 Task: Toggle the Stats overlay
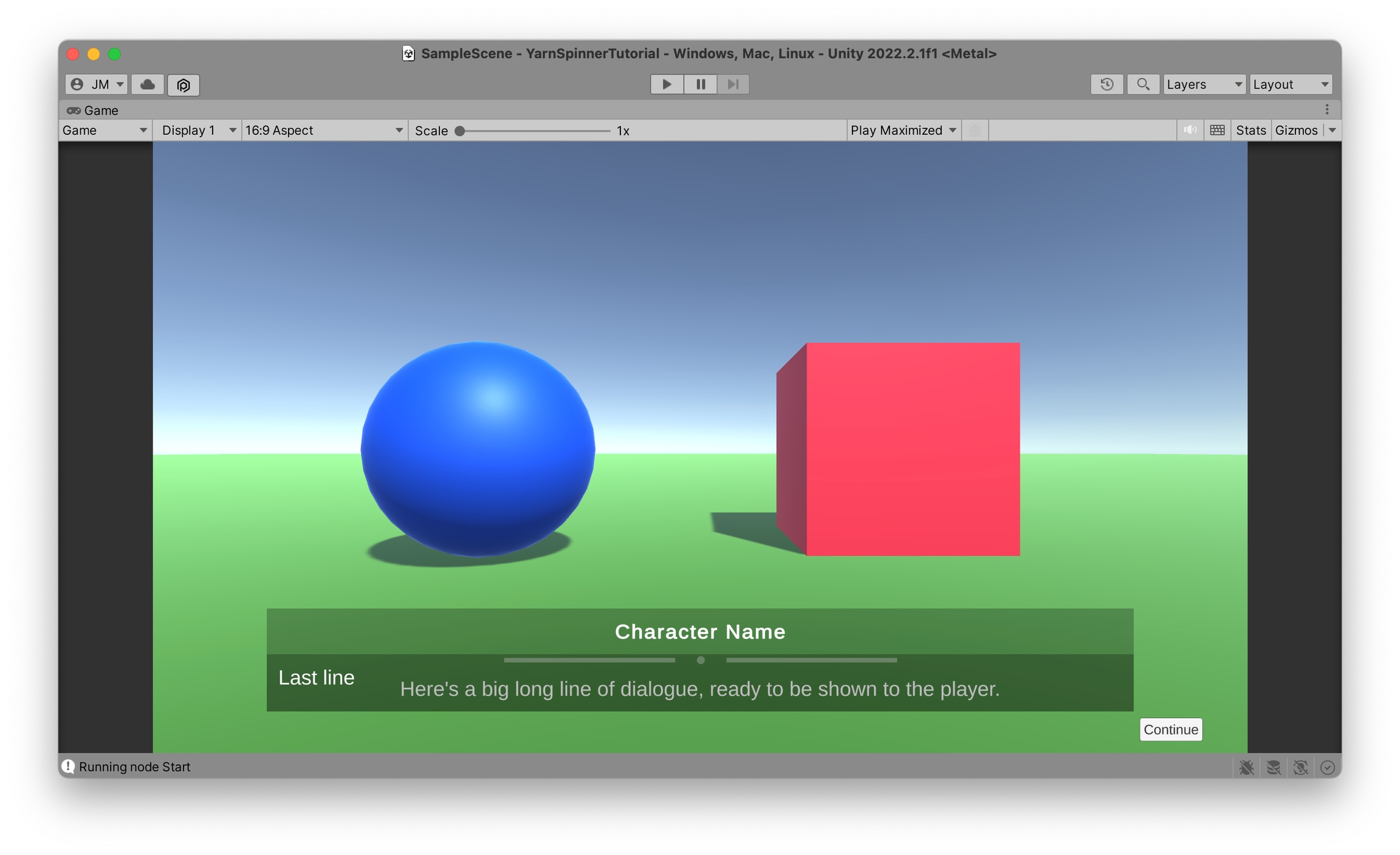(1251, 130)
